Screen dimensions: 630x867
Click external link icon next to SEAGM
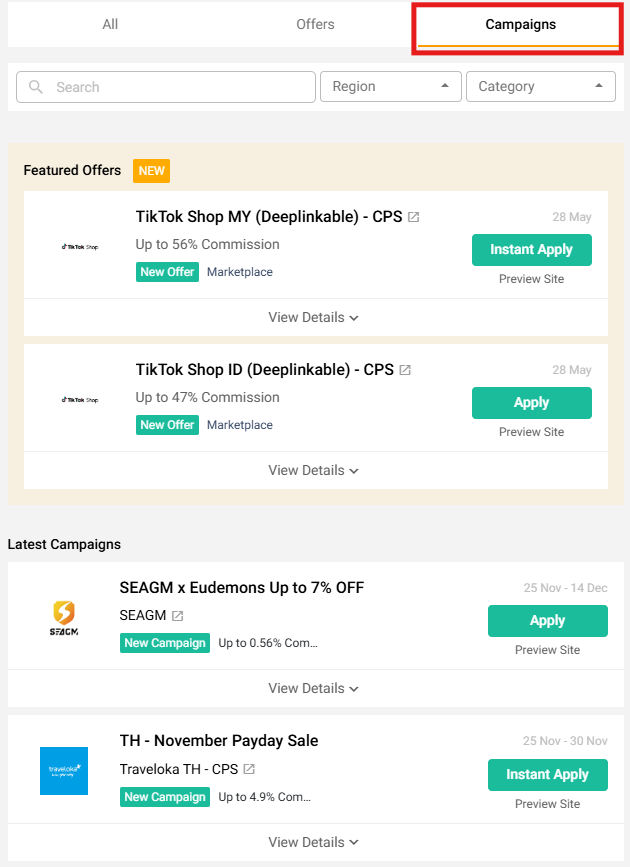(x=177, y=616)
